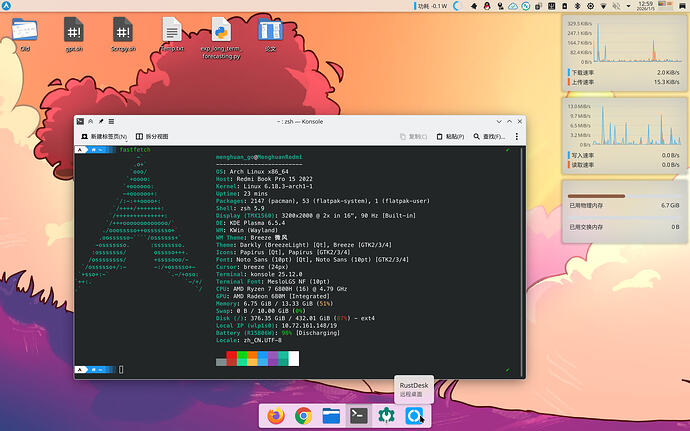The image size is (690, 431).
Task: Open Firefox from the dock
Action: click(276, 416)
